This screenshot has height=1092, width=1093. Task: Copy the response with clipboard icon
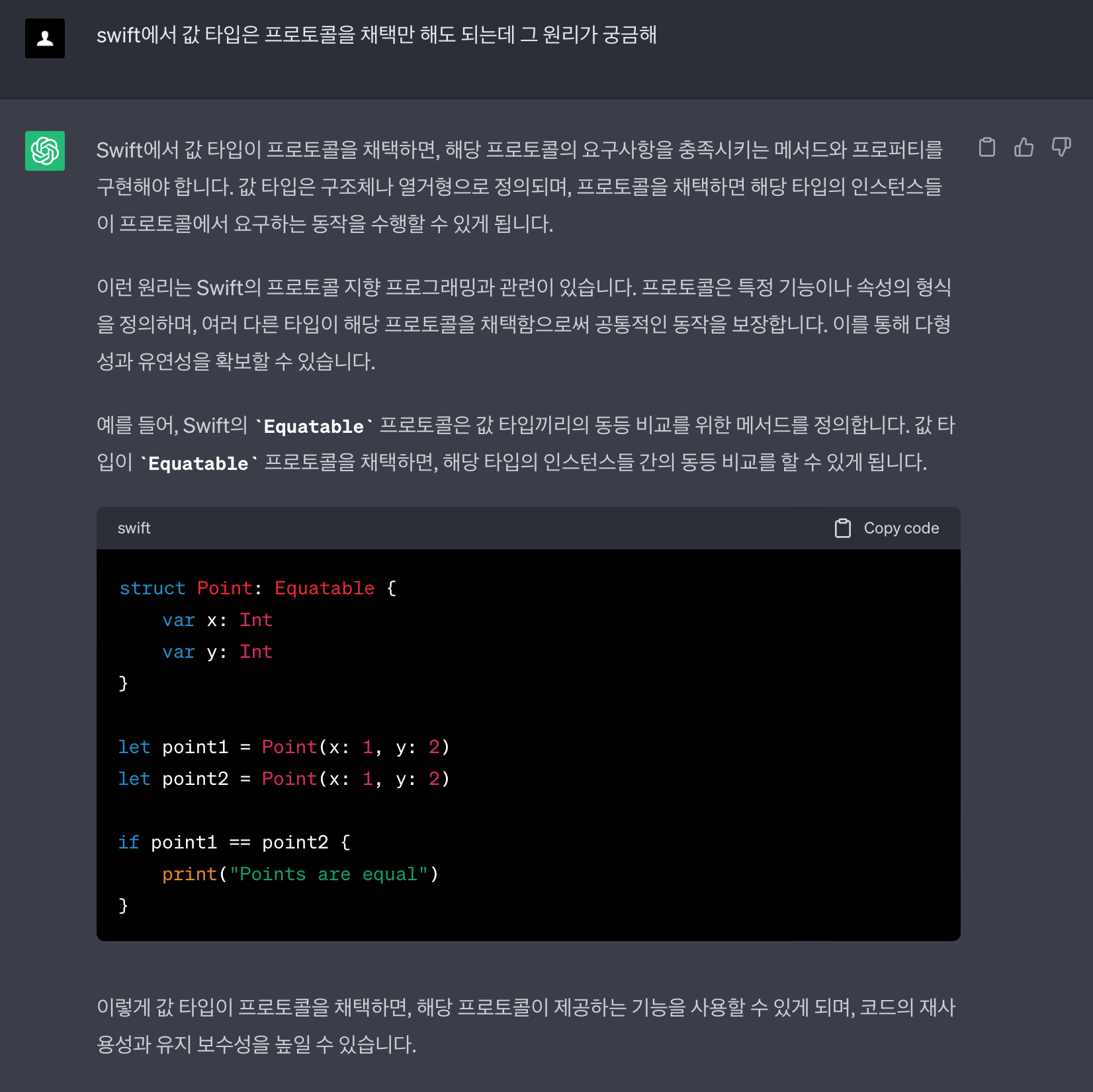[986, 147]
